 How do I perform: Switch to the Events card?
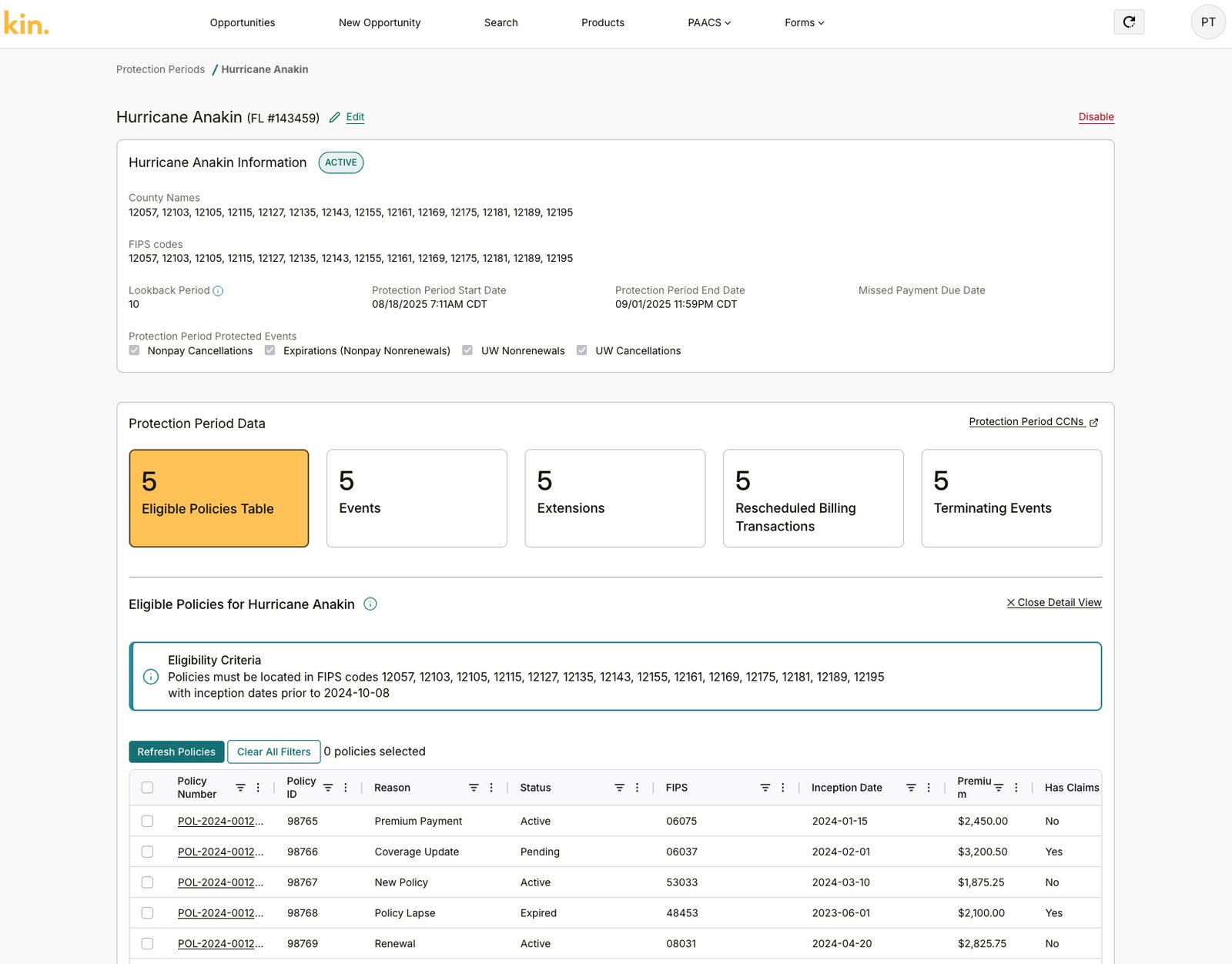pyautogui.click(x=417, y=498)
